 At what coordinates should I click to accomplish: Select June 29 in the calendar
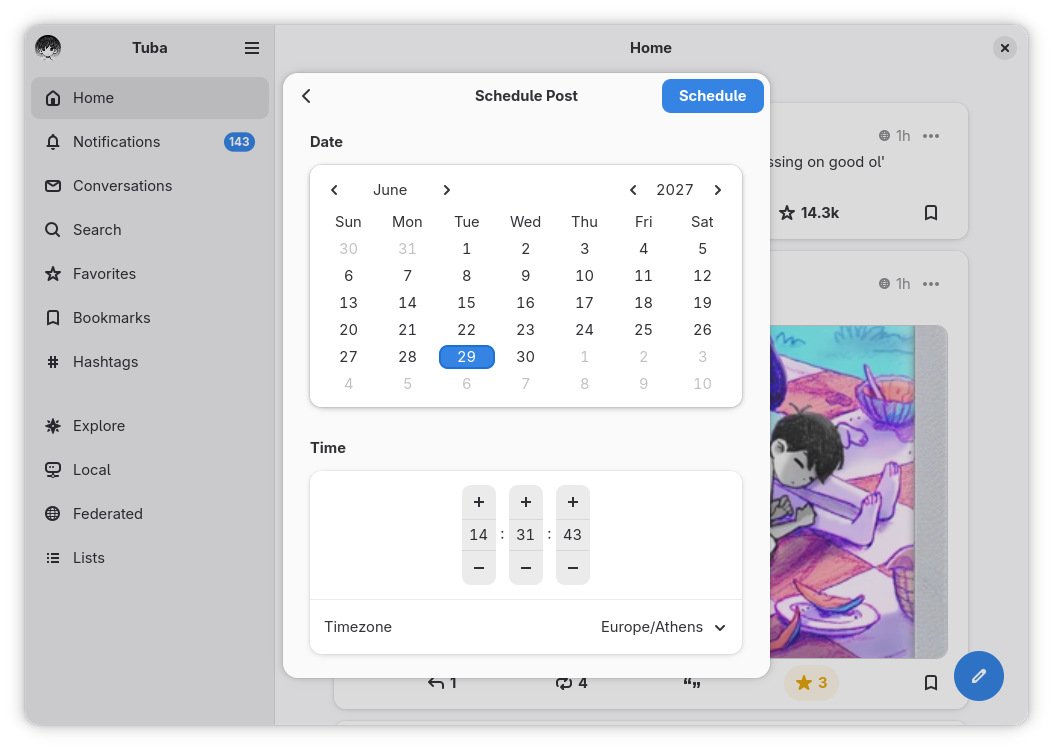467,357
